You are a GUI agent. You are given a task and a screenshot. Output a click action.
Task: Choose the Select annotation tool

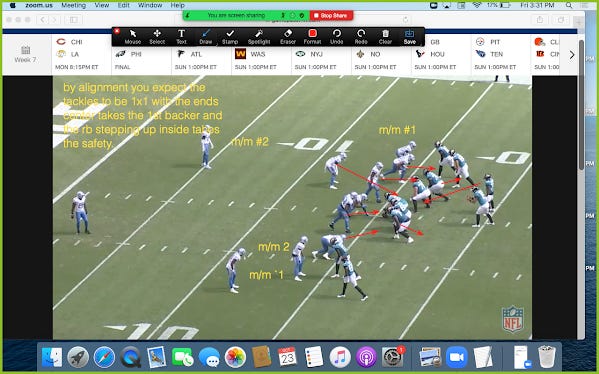coord(157,37)
